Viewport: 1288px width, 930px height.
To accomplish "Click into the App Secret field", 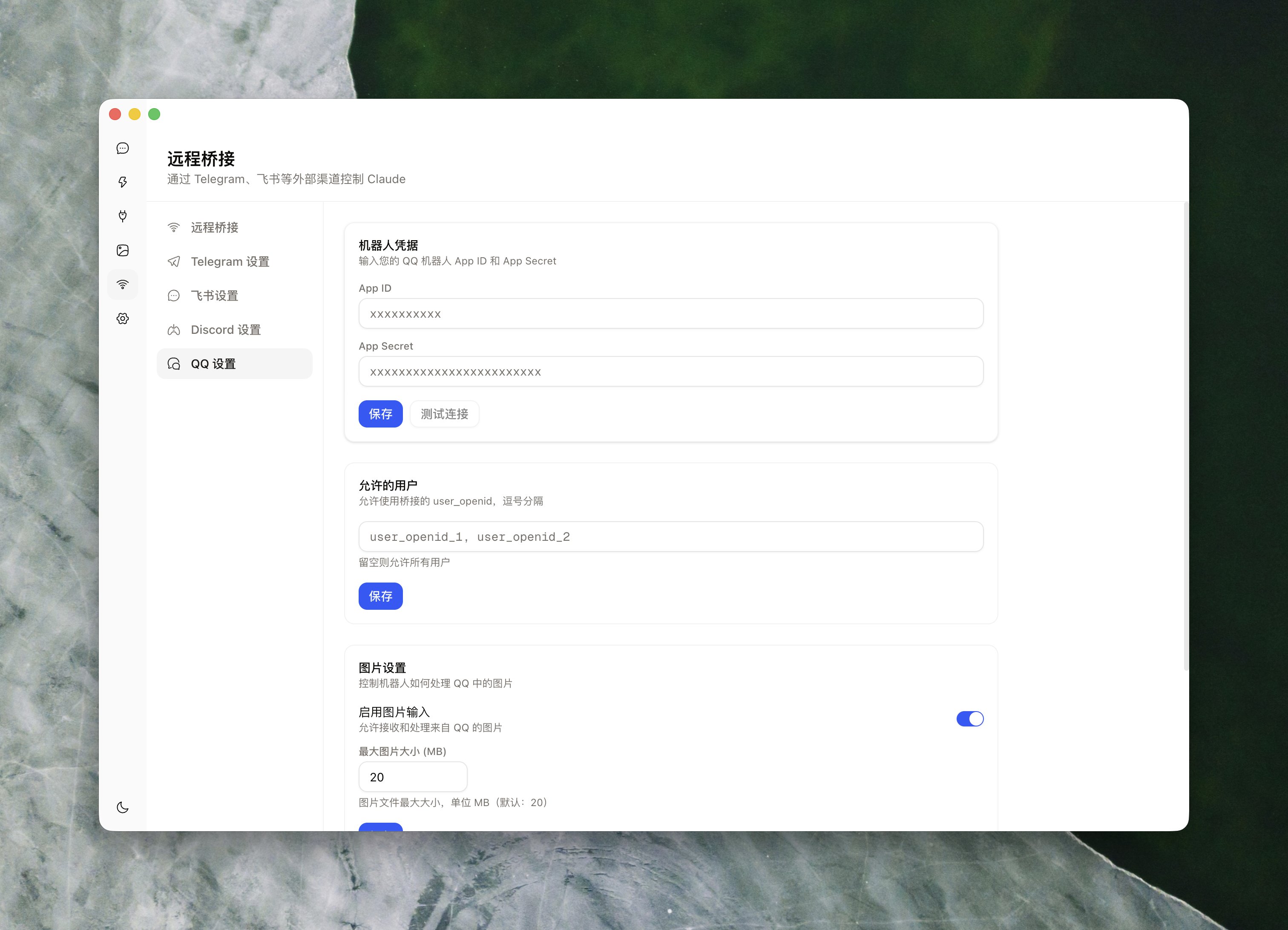I will coord(671,372).
